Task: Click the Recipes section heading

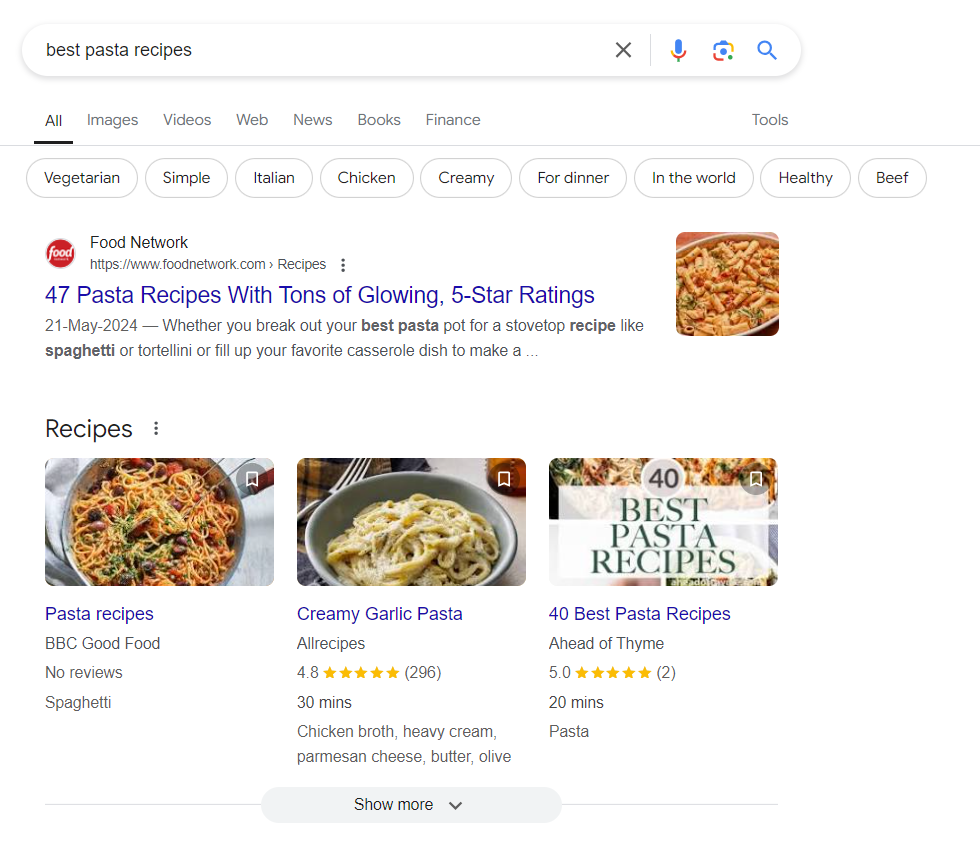Action: click(x=89, y=429)
